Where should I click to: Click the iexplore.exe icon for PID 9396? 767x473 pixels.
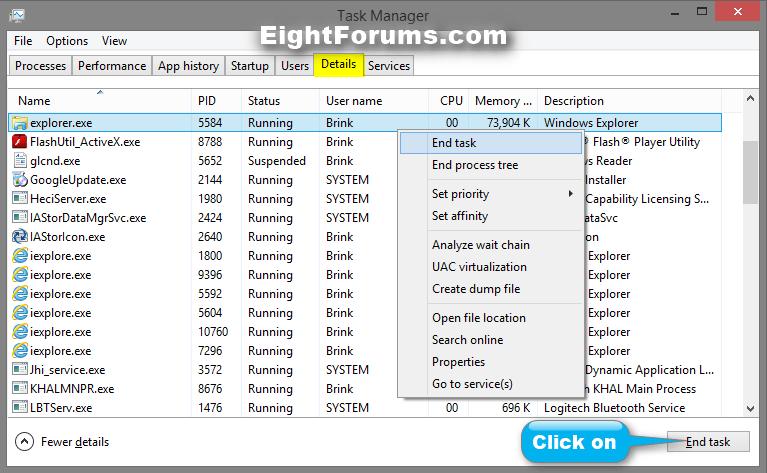[20, 275]
